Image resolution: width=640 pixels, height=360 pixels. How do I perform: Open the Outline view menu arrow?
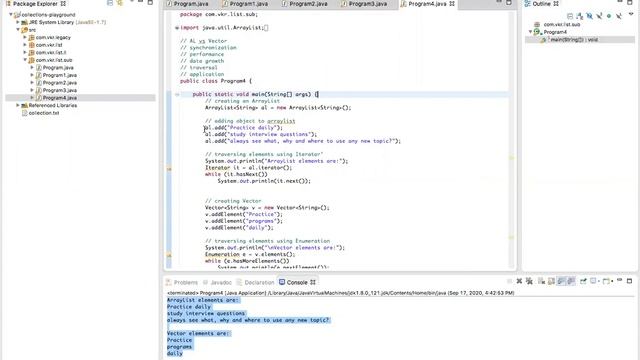pos(631,14)
